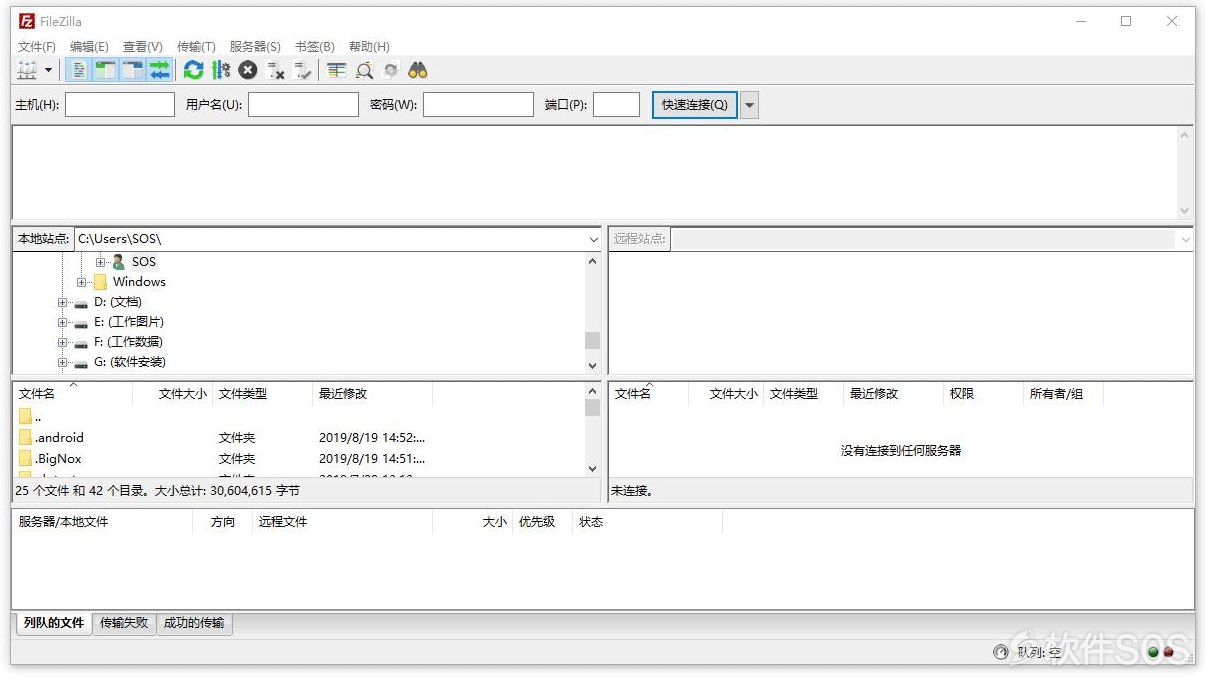Select the E: (工作图片) drive
Screen dimensions: 1208x678
129,322
